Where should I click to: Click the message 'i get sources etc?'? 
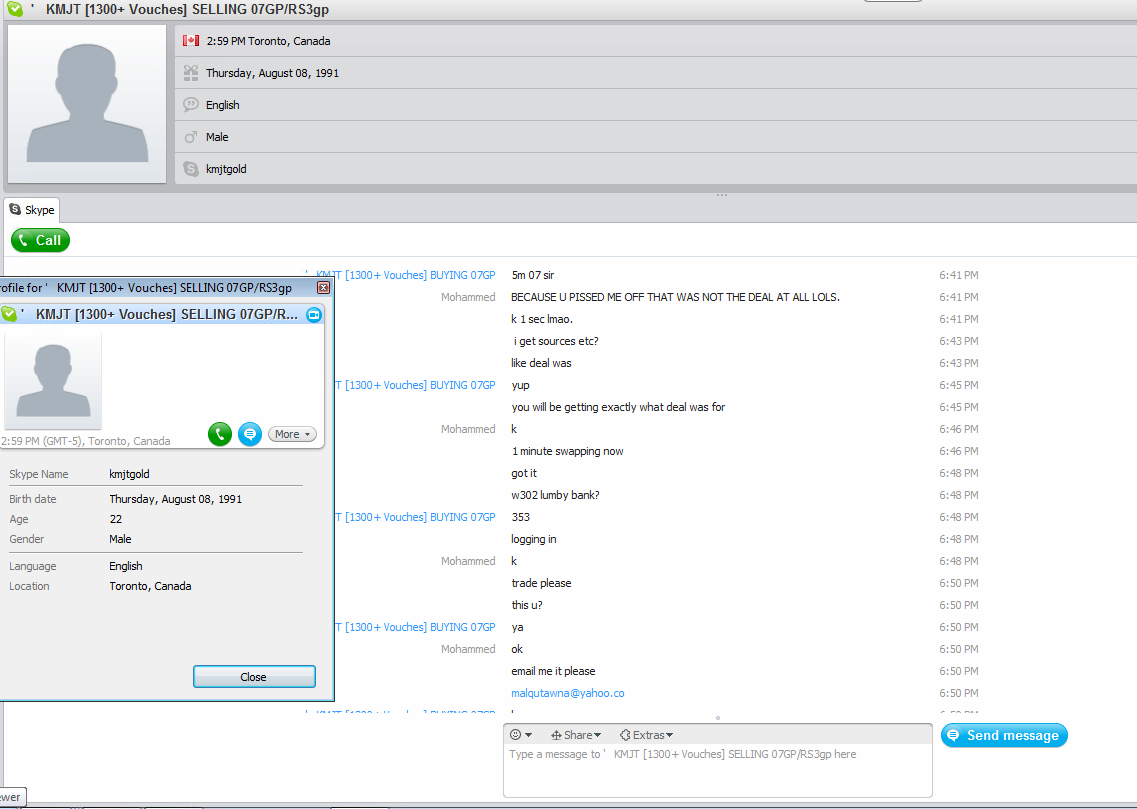[556, 341]
